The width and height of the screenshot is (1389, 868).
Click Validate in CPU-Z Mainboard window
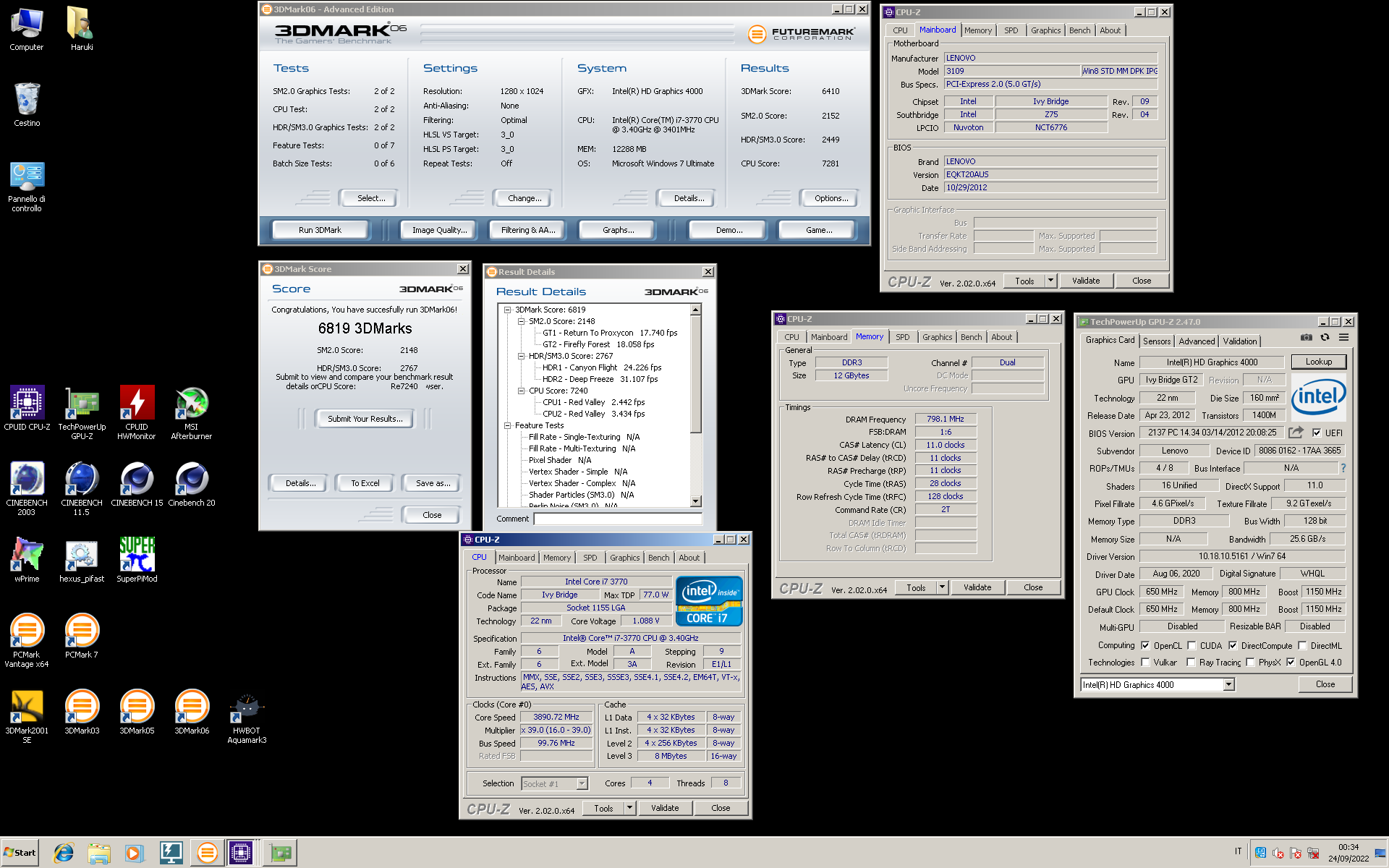[x=1086, y=281]
